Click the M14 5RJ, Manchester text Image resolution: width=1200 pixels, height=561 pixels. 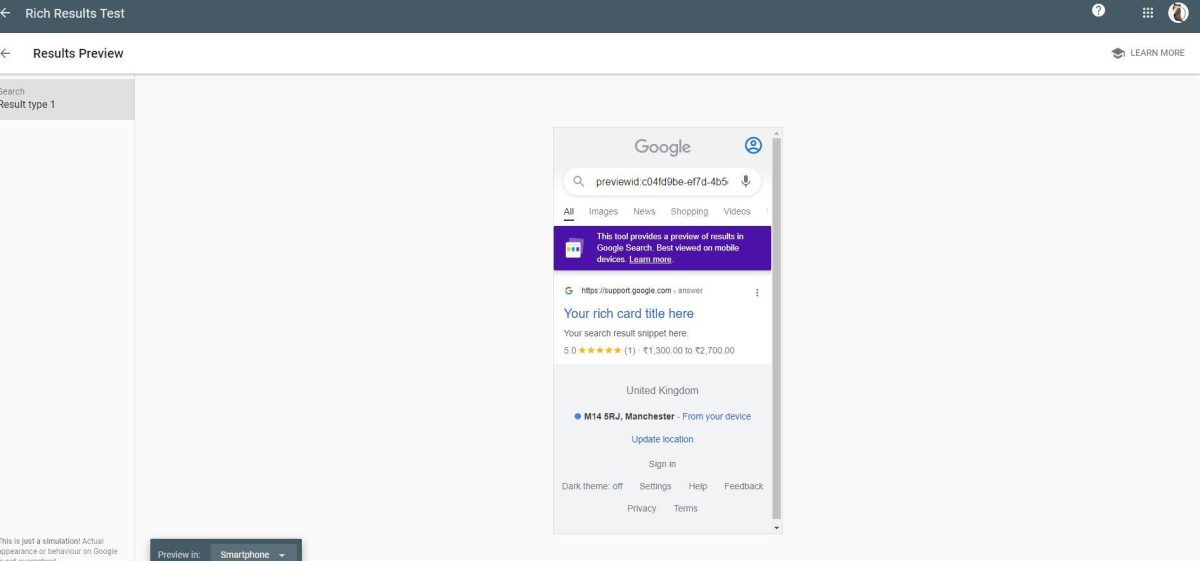[629, 416]
